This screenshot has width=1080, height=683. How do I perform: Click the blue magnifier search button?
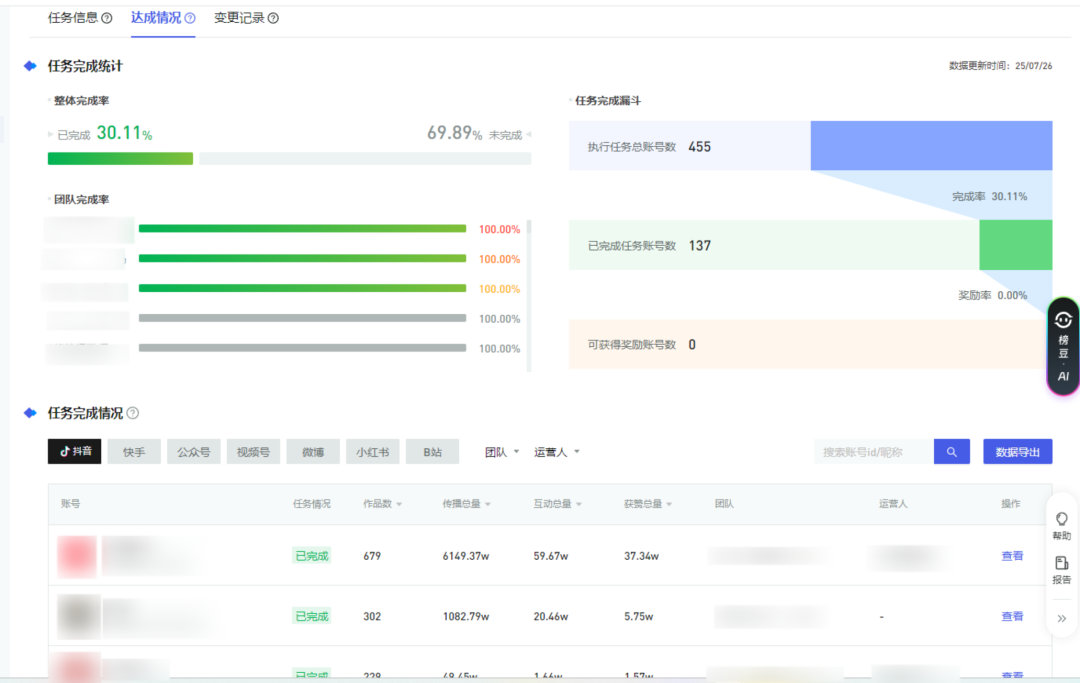(x=951, y=452)
